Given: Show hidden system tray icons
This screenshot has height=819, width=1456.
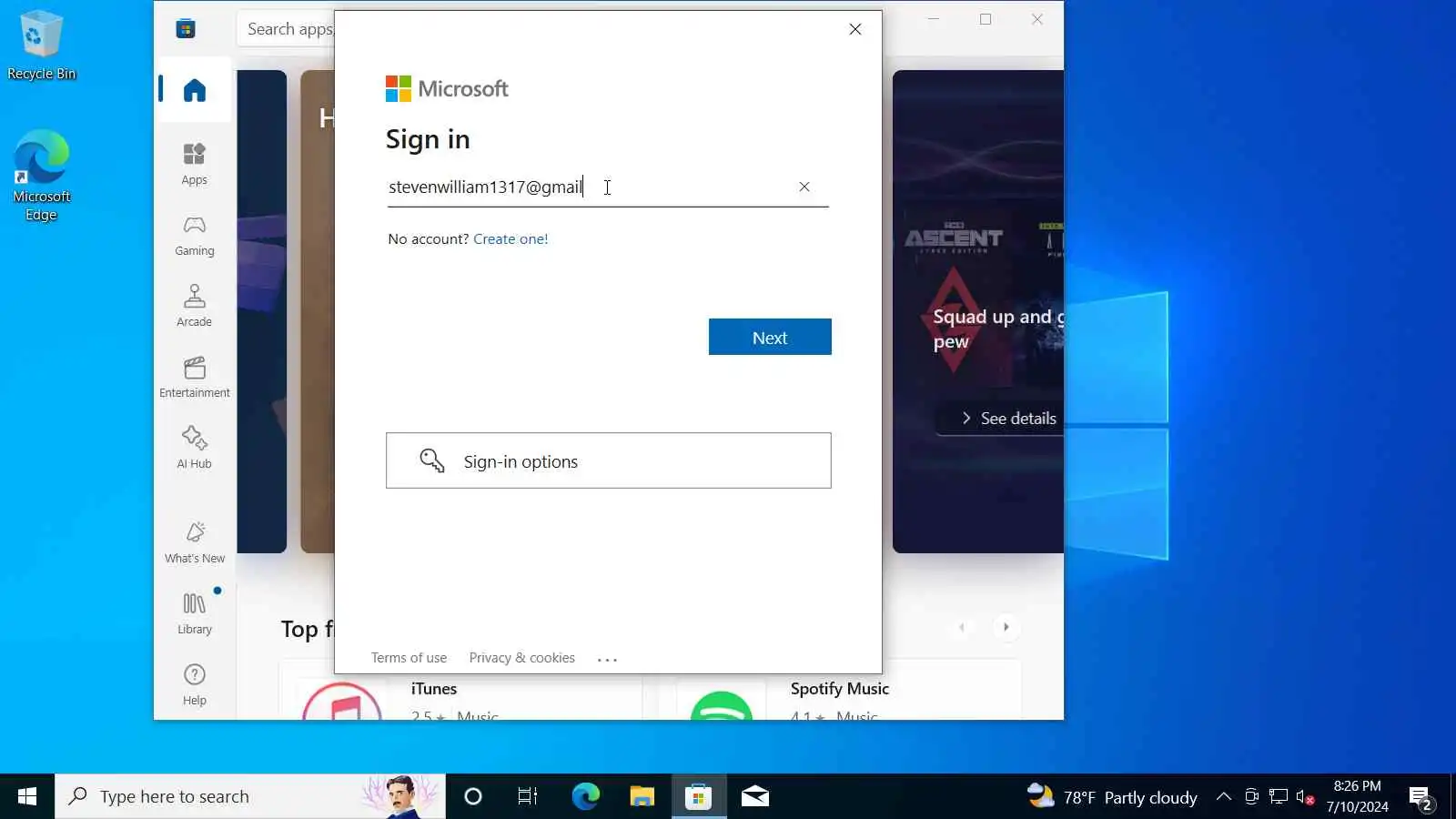Looking at the screenshot, I should 1224,796.
